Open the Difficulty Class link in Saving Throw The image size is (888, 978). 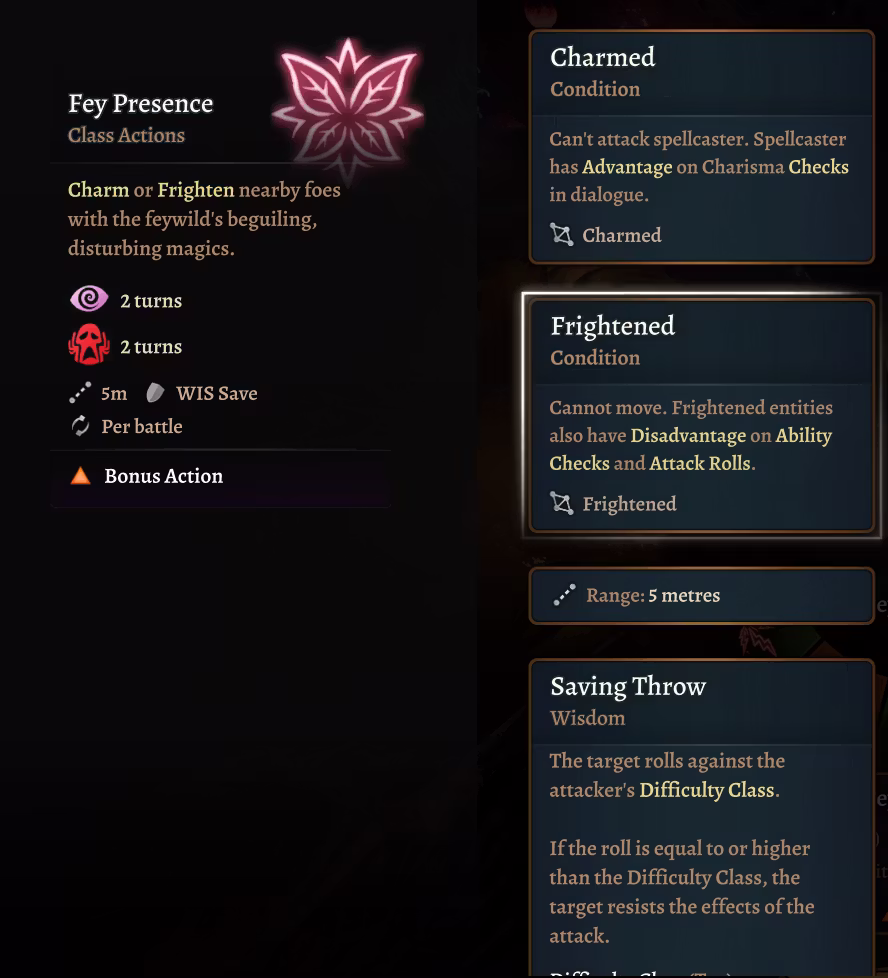pyautogui.click(x=707, y=789)
